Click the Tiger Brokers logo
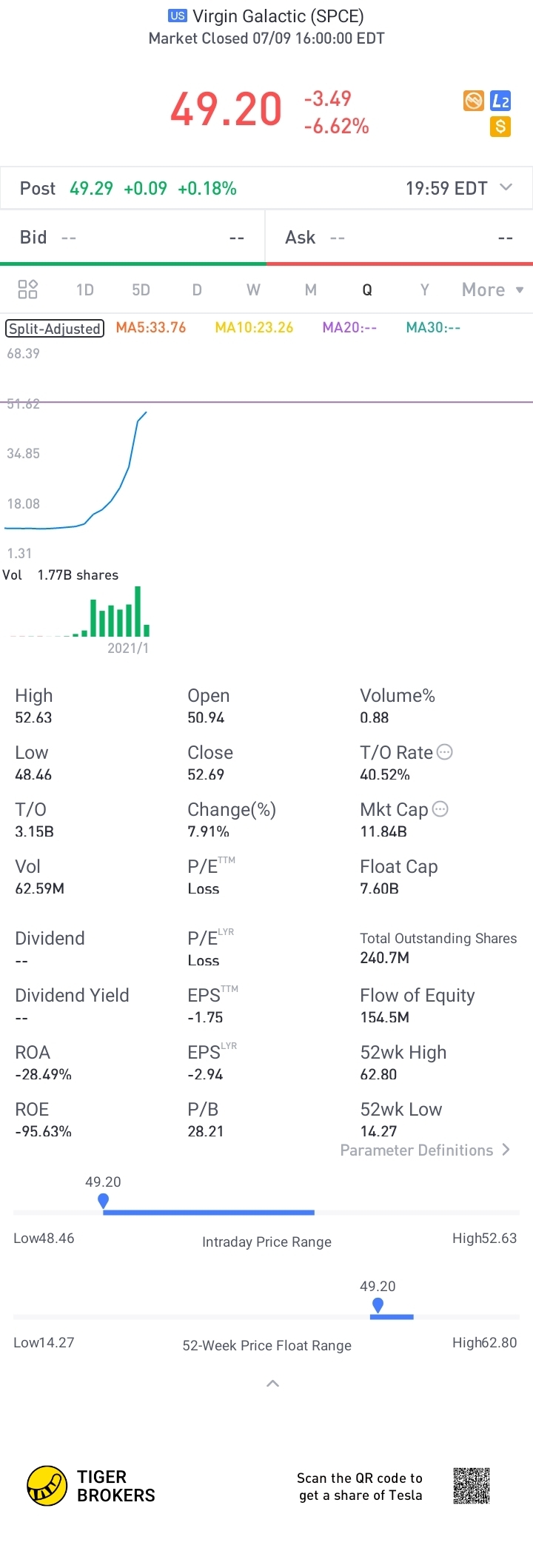The height and width of the screenshot is (1568, 533). (47, 1486)
